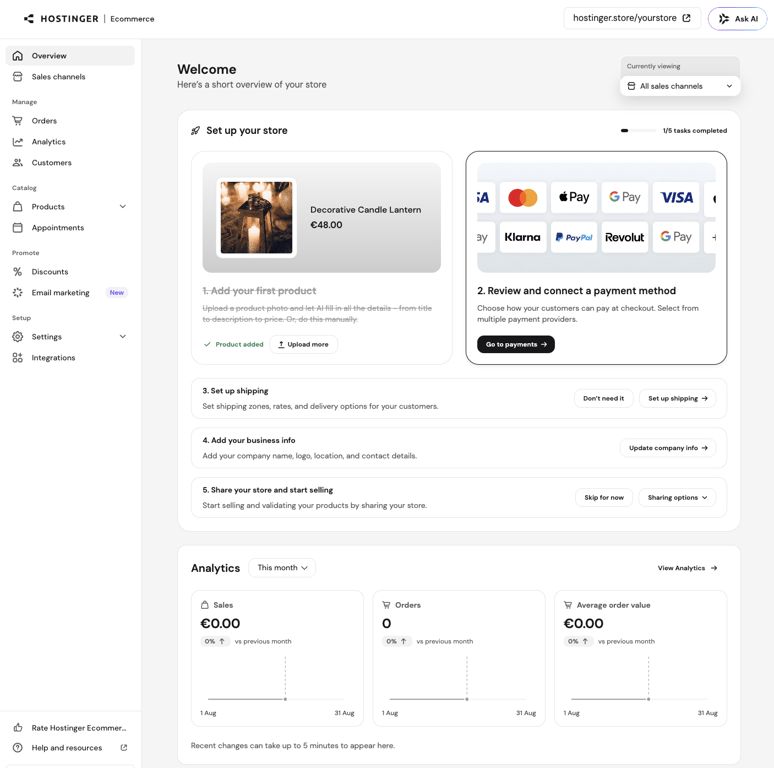Screen dimensions: 774x768
Task: Expand the Products submenu chevron
Action: pos(123,206)
